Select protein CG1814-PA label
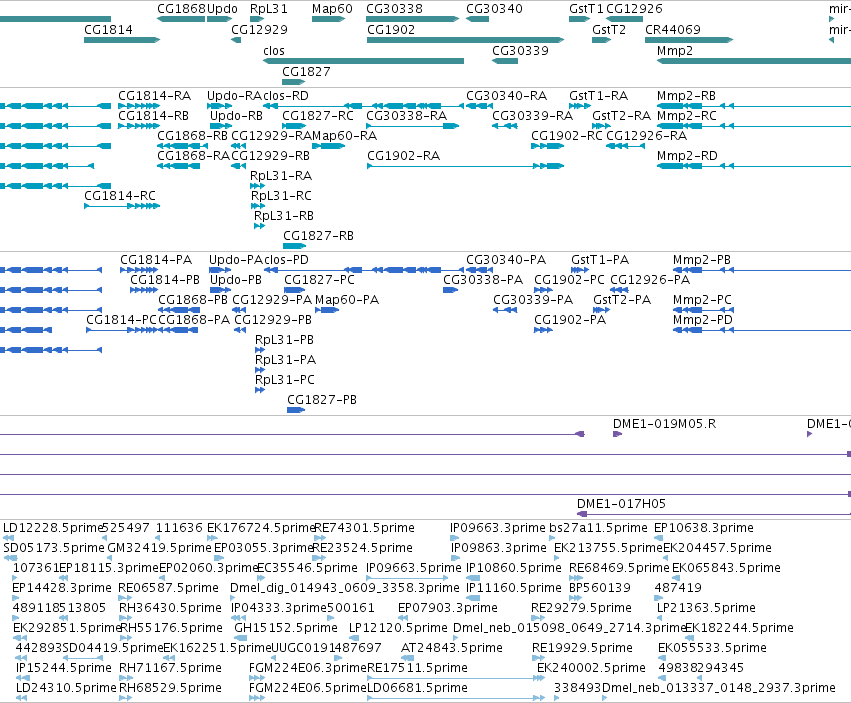851x703 pixels. click(x=156, y=259)
